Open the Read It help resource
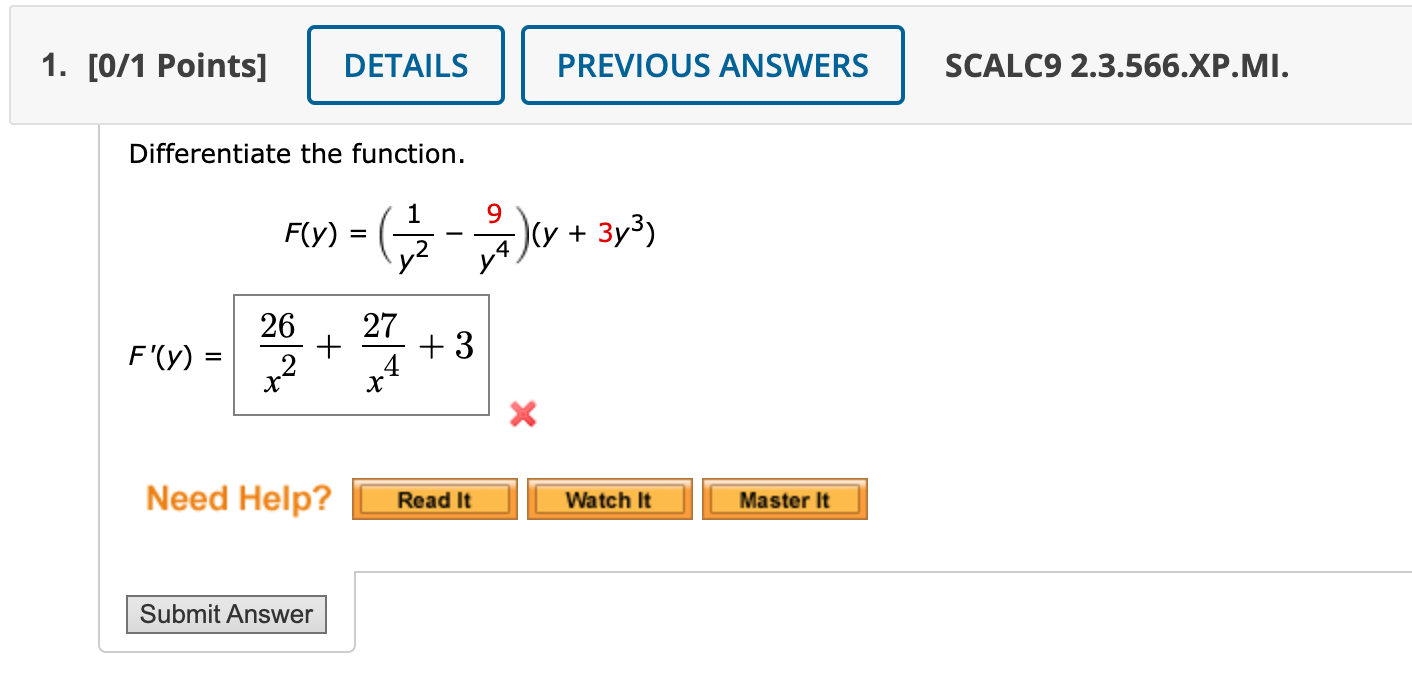 pyautogui.click(x=434, y=498)
